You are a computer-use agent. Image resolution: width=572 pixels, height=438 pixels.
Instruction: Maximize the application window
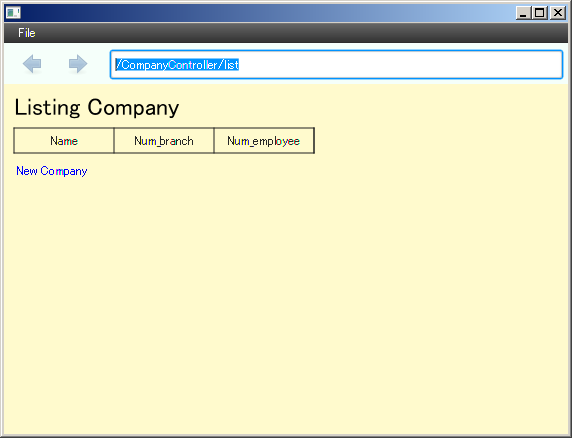(540, 13)
